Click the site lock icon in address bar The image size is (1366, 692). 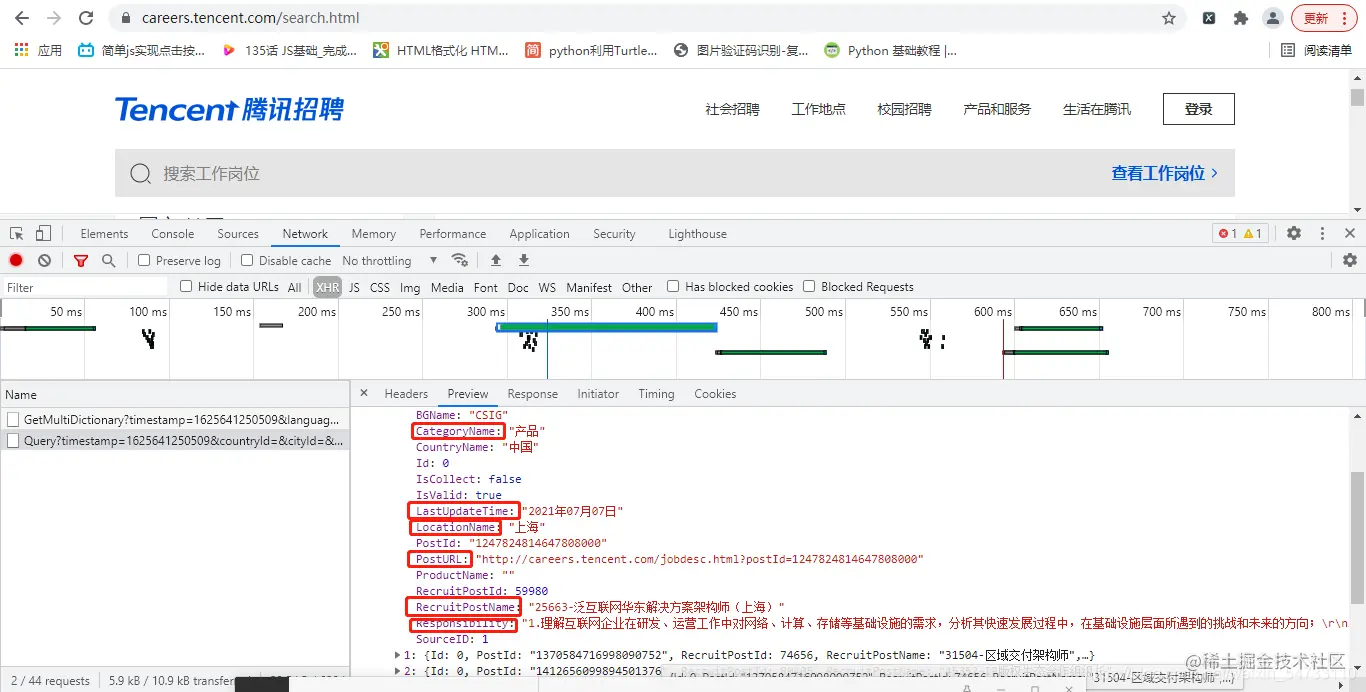(125, 18)
